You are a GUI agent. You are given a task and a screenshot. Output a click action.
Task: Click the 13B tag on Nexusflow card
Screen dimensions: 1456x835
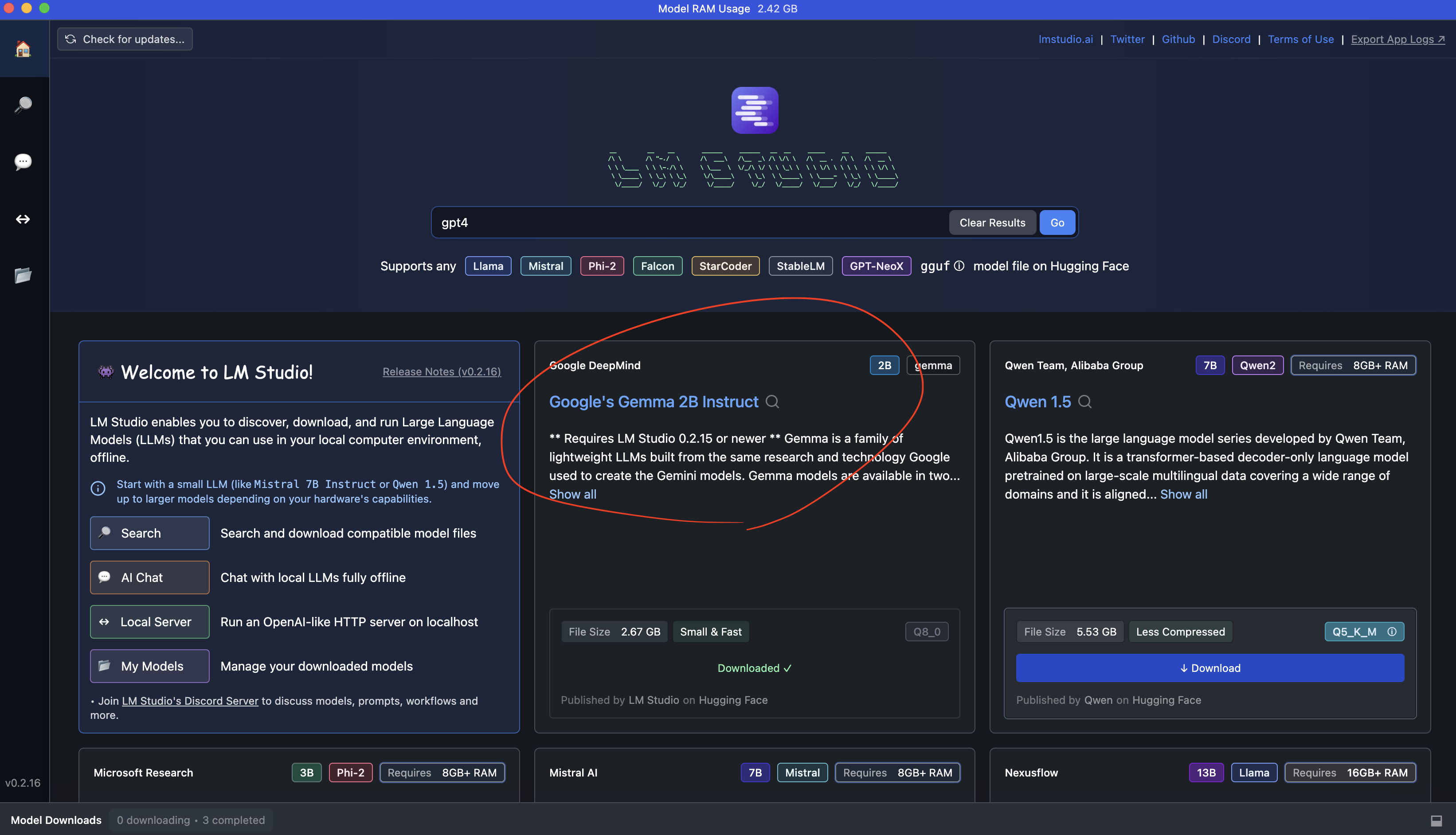coord(1206,773)
